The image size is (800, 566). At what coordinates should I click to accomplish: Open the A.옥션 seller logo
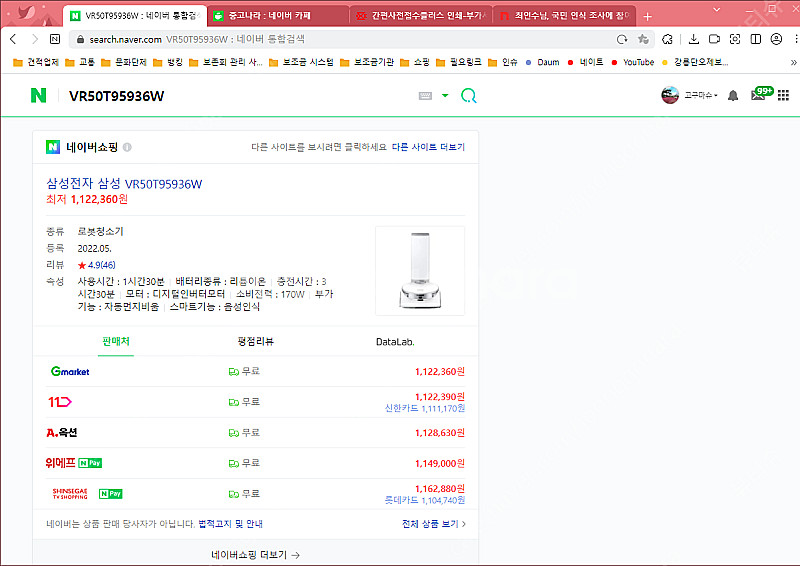pyautogui.click(x=61, y=433)
